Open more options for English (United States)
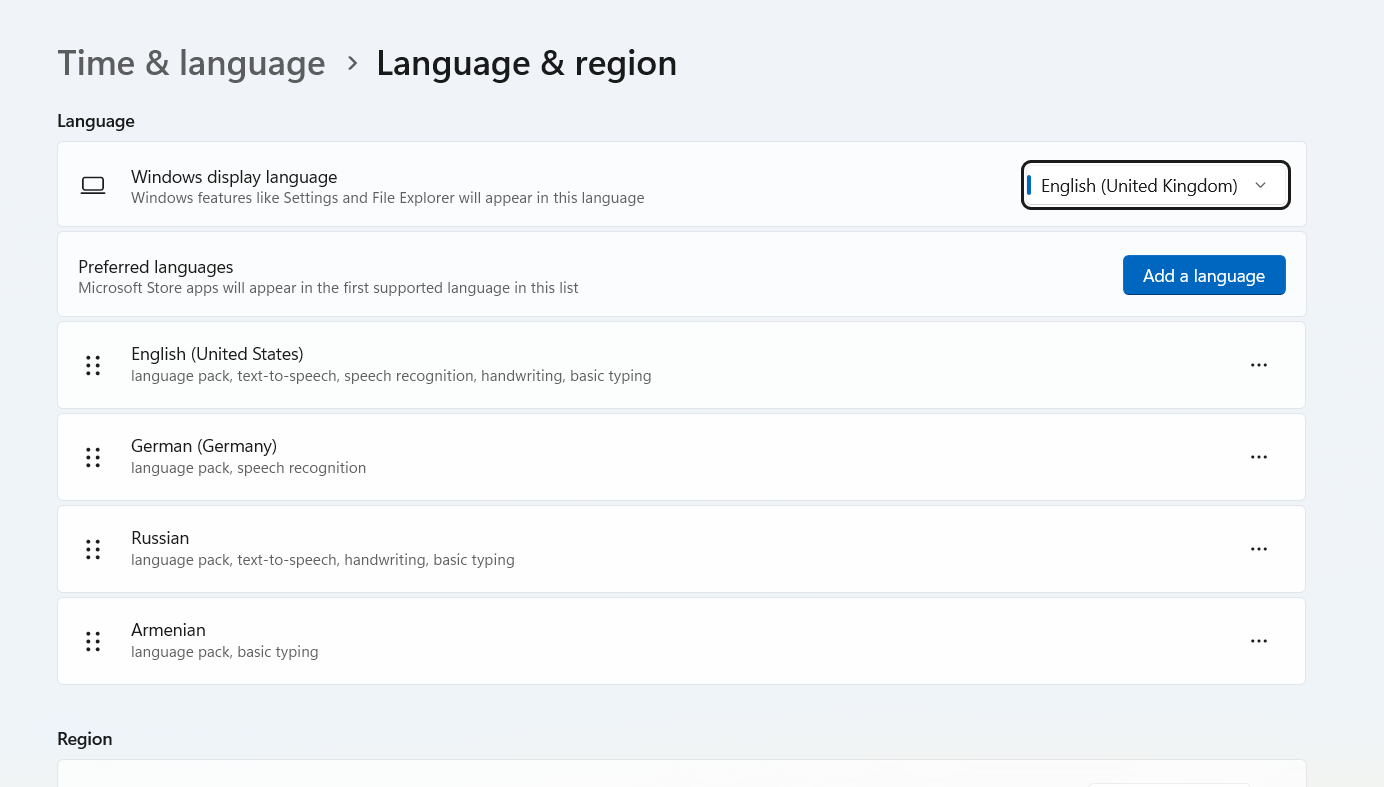 click(x=1259, y=365)
